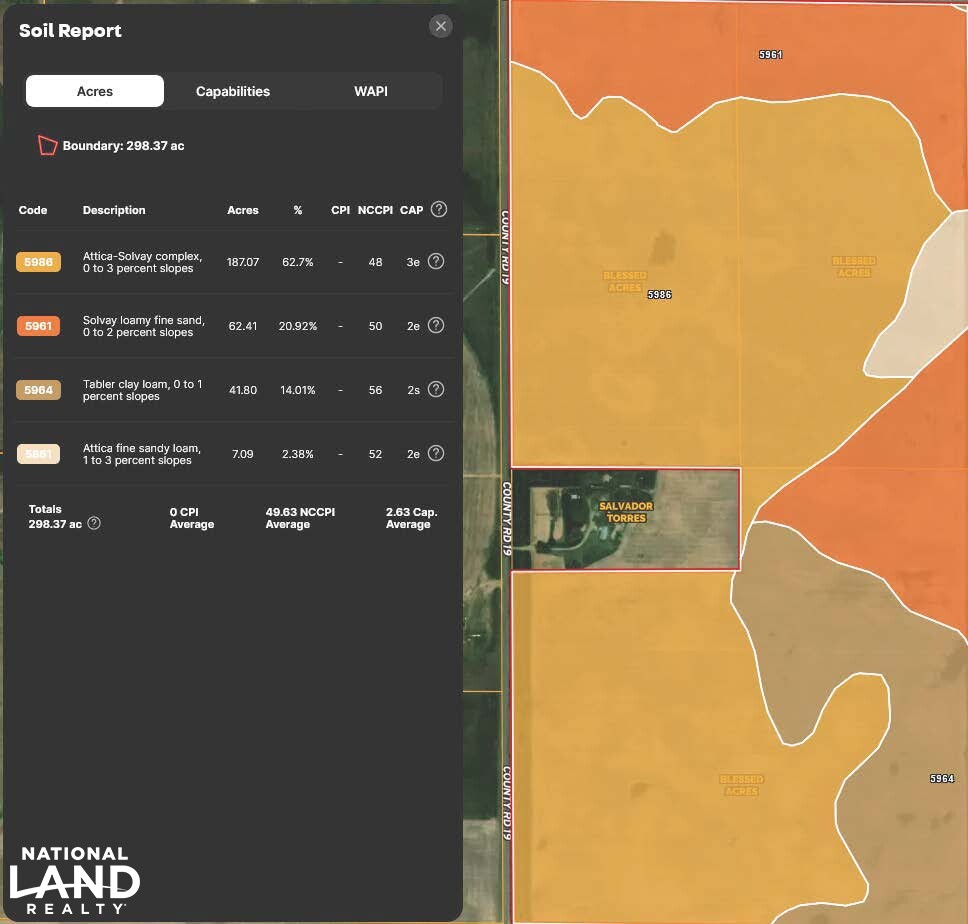The width and height of the screenshot is (968, 924).
Task: Close the Soil Report panel
Action: (x=440, y=27)
